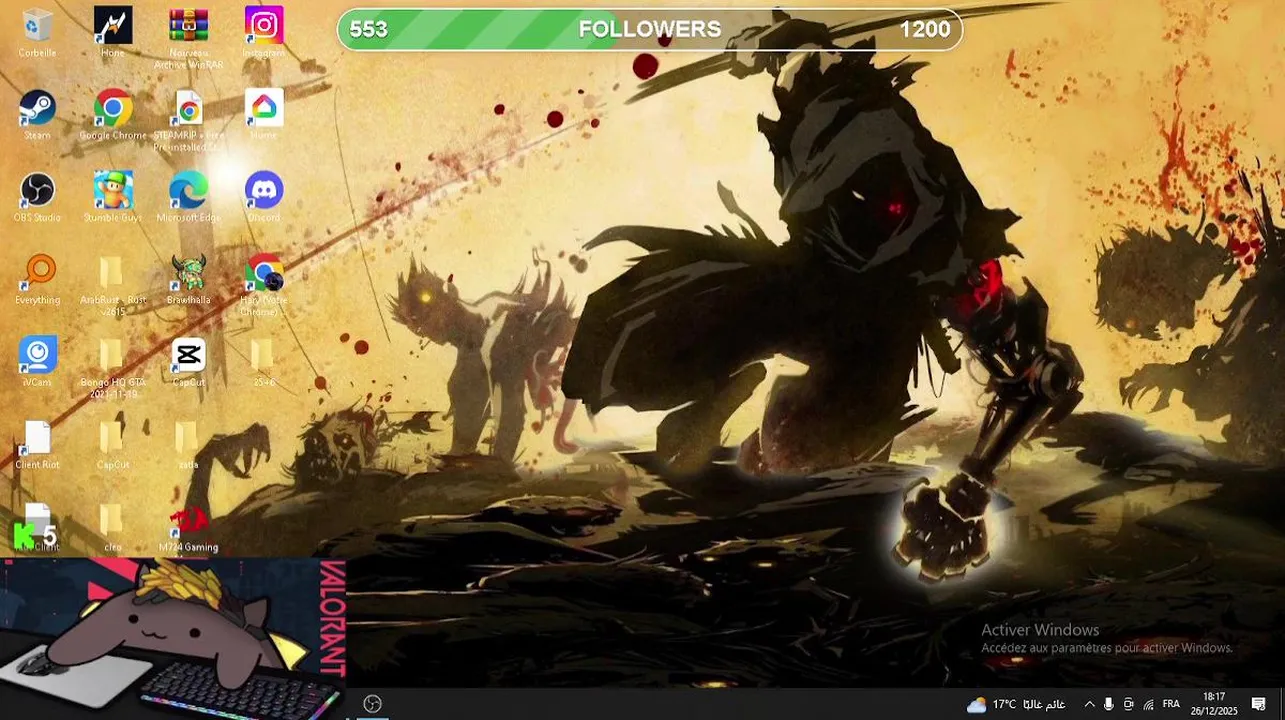This screenshot has width=1285, height=720.
Task: Open the Google Chrome desktop shortcut
Action: 113,115
